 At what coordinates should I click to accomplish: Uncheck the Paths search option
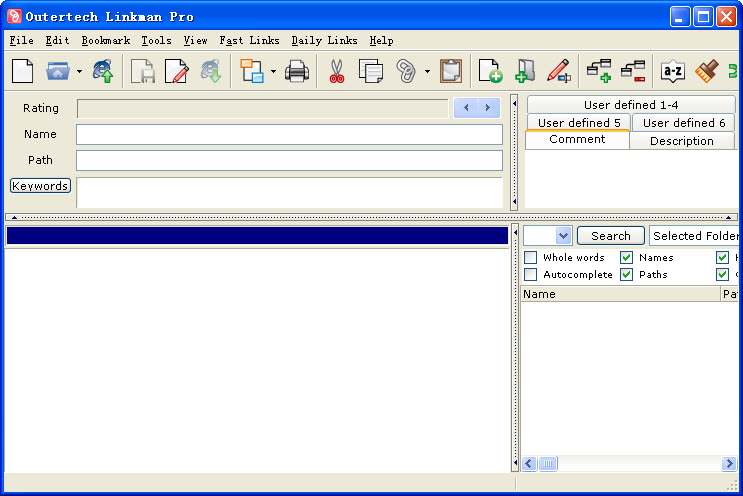tap(626, 274)
